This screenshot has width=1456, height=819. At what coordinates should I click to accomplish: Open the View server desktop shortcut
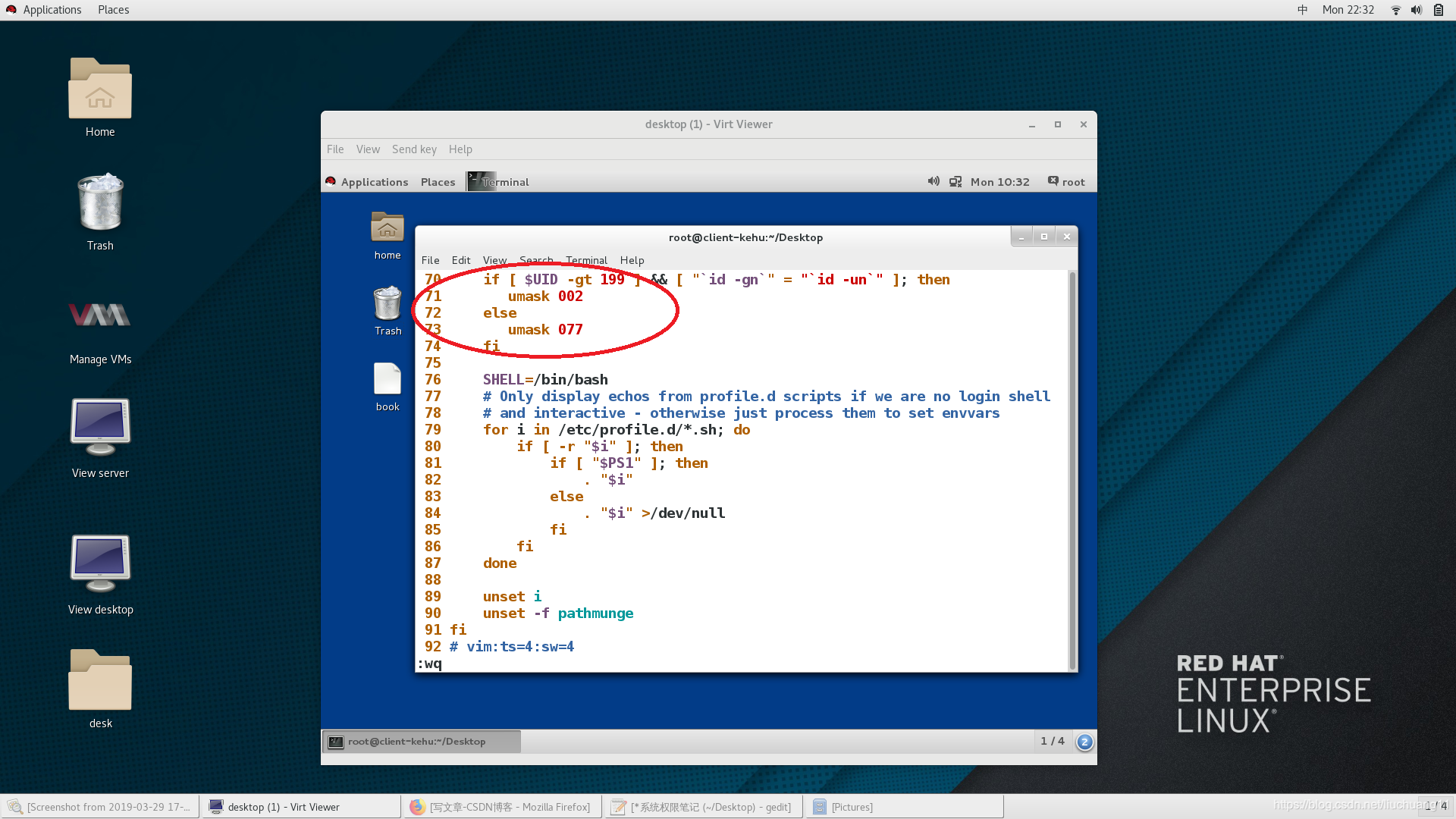[100, 427]
